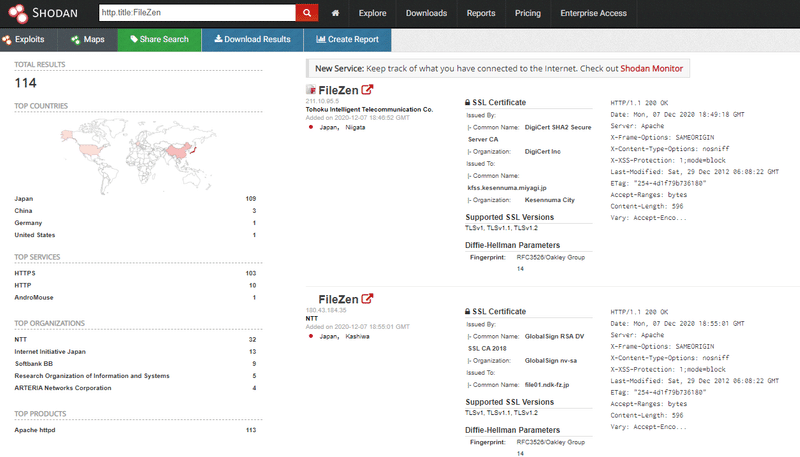Click first result's Supported SSL Versions heading
The width and height of the screenshot is (800, 457).
tap(509, 217)
